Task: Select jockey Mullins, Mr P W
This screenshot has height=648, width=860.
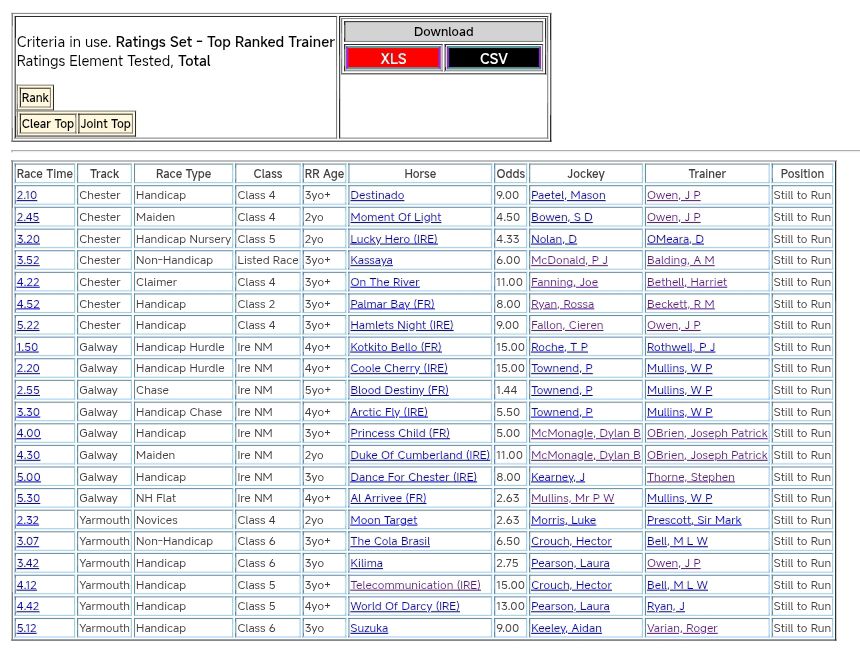Action: tap(572, 499)
